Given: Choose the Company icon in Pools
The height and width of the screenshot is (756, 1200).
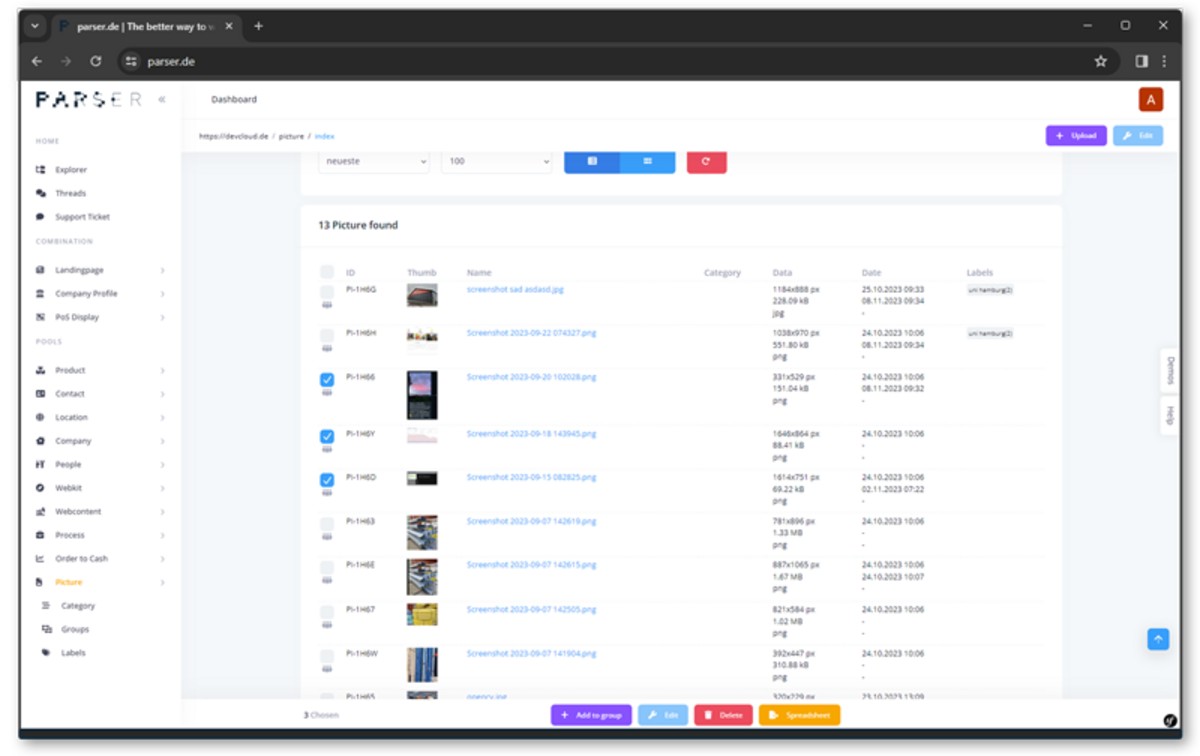Looking at the screenshot, I should click(x=40, y=441).
